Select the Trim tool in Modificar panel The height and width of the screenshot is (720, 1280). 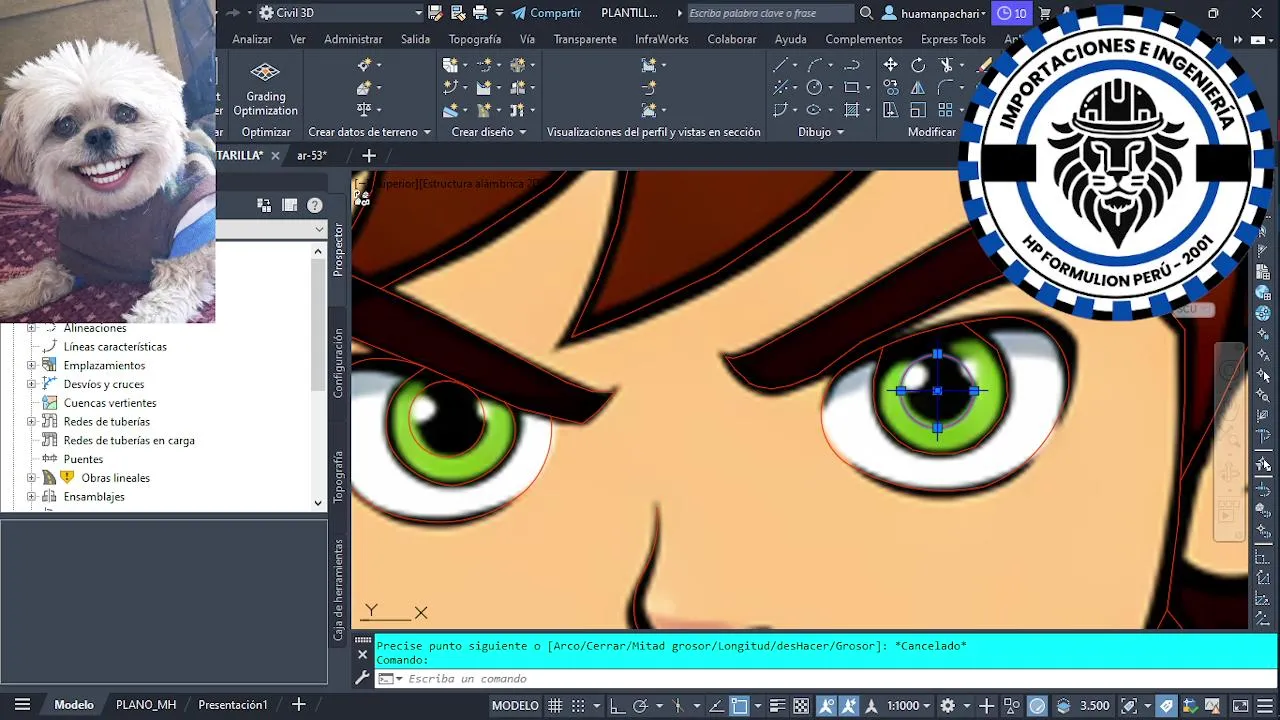click(x=946, y=65)
